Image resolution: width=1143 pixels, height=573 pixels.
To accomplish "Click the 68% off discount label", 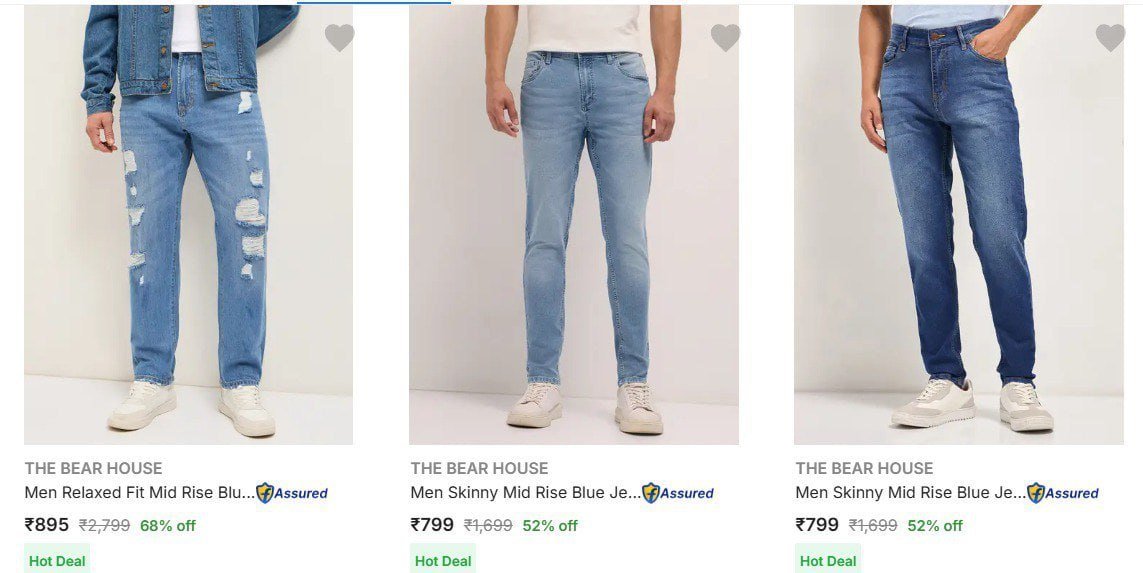I will pyautogui.click(x=168, y=526).
